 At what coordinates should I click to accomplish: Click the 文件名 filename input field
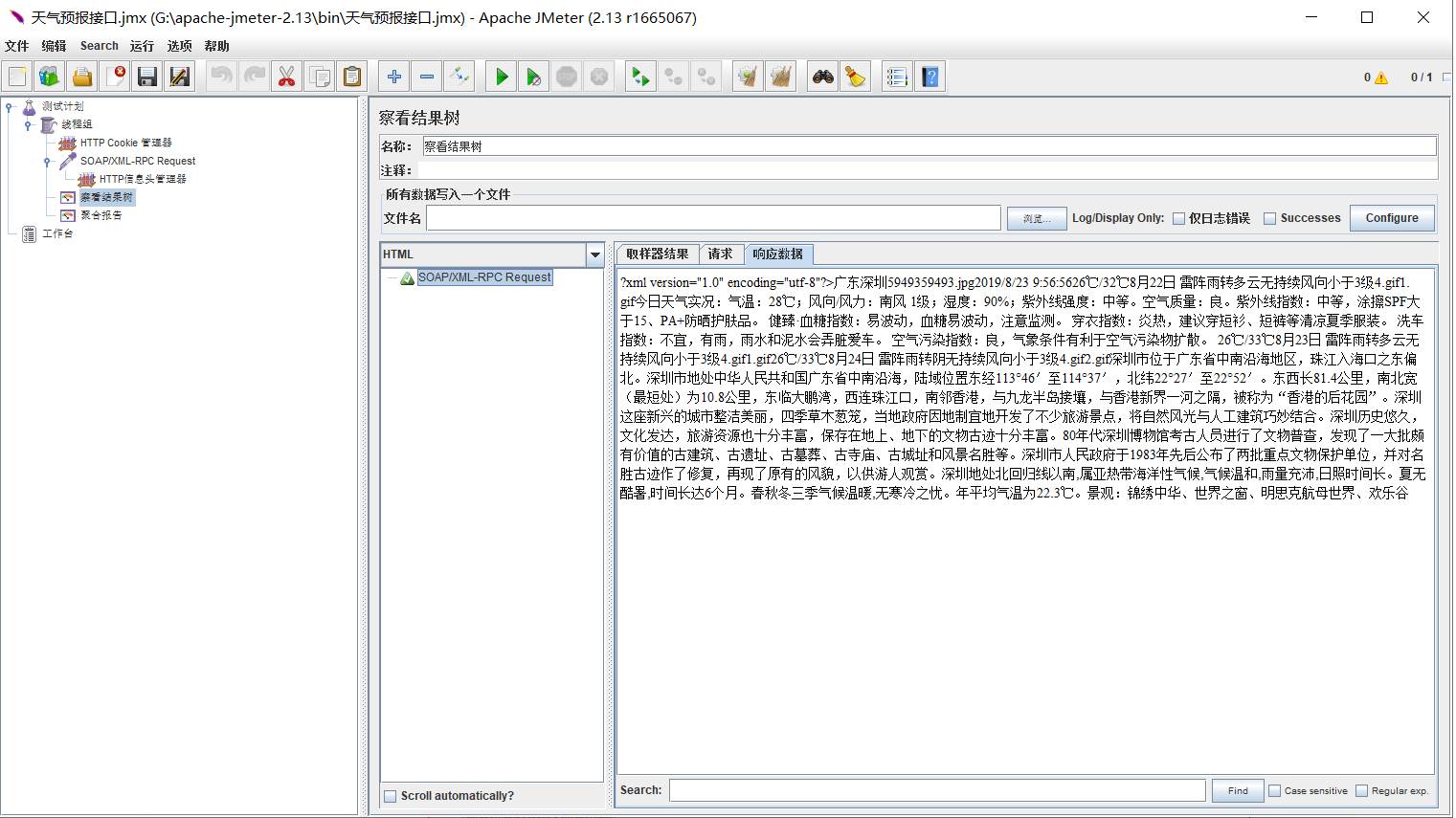click(x=713, y=218)
